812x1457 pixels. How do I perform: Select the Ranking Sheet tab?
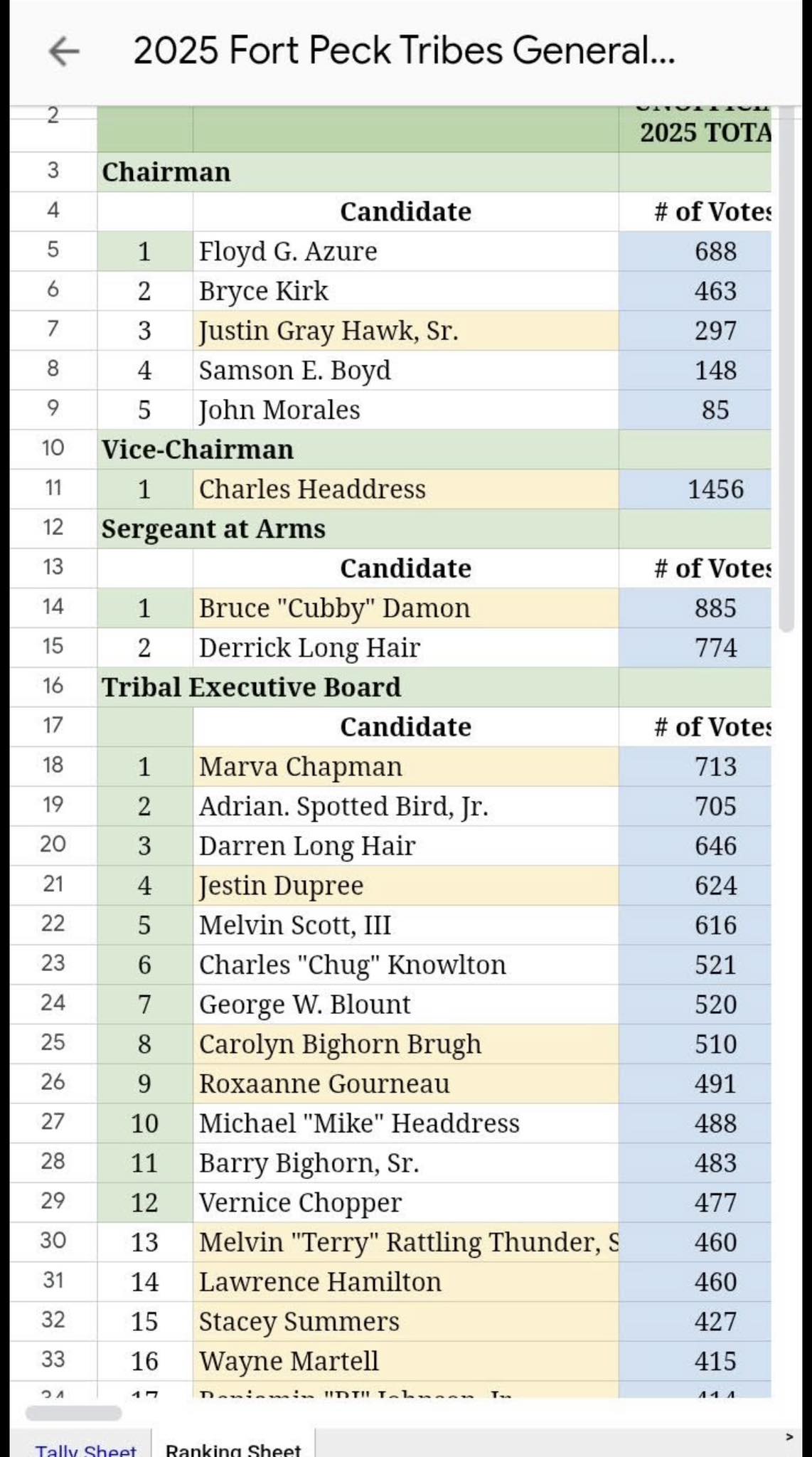click(233, 1448)
